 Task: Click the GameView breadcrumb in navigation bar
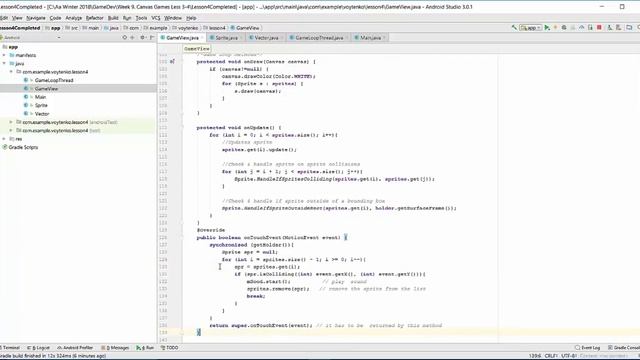pyautogui.click(x=245, y=28)
